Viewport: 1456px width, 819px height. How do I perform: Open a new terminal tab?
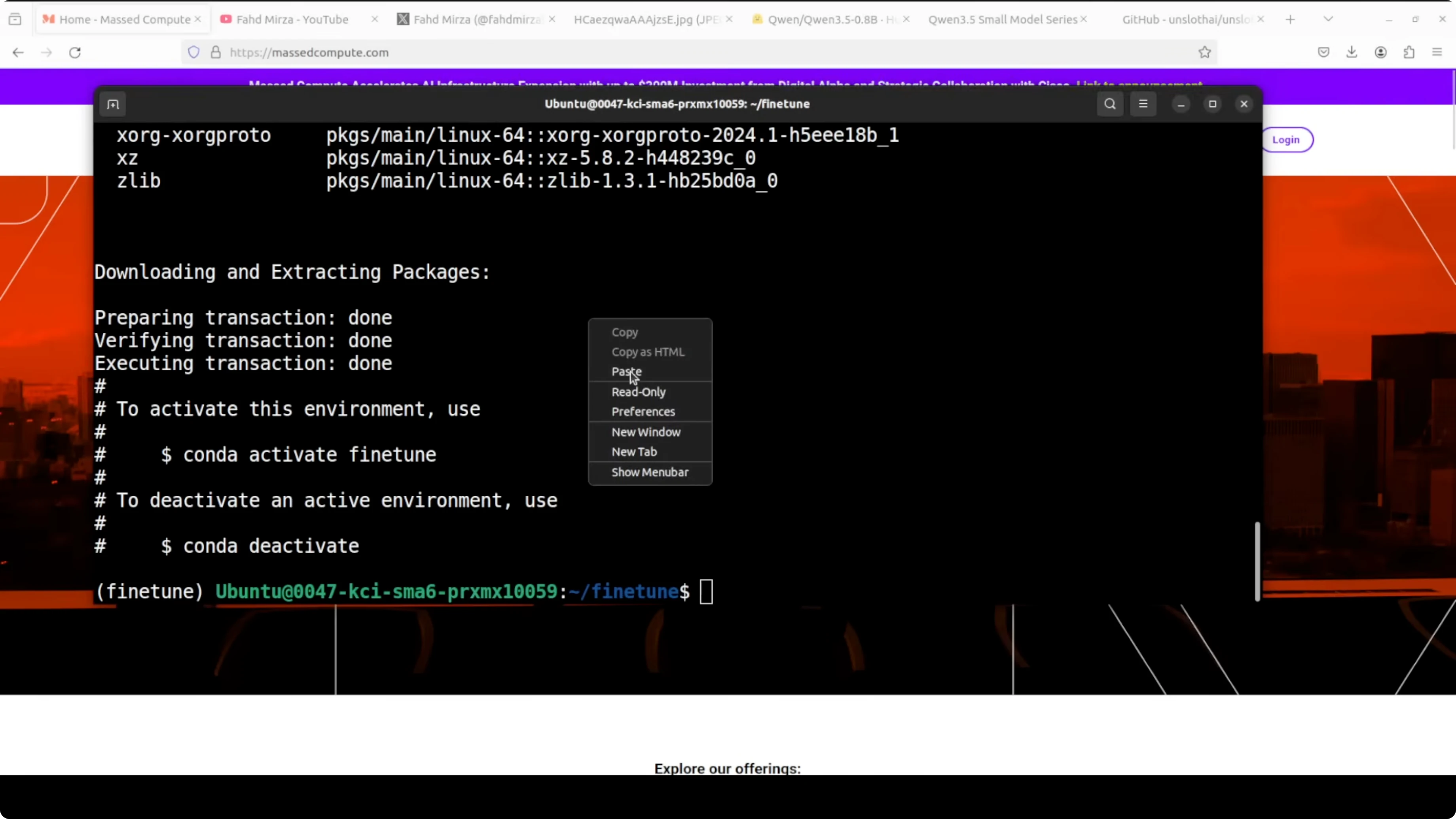point(112,104)
